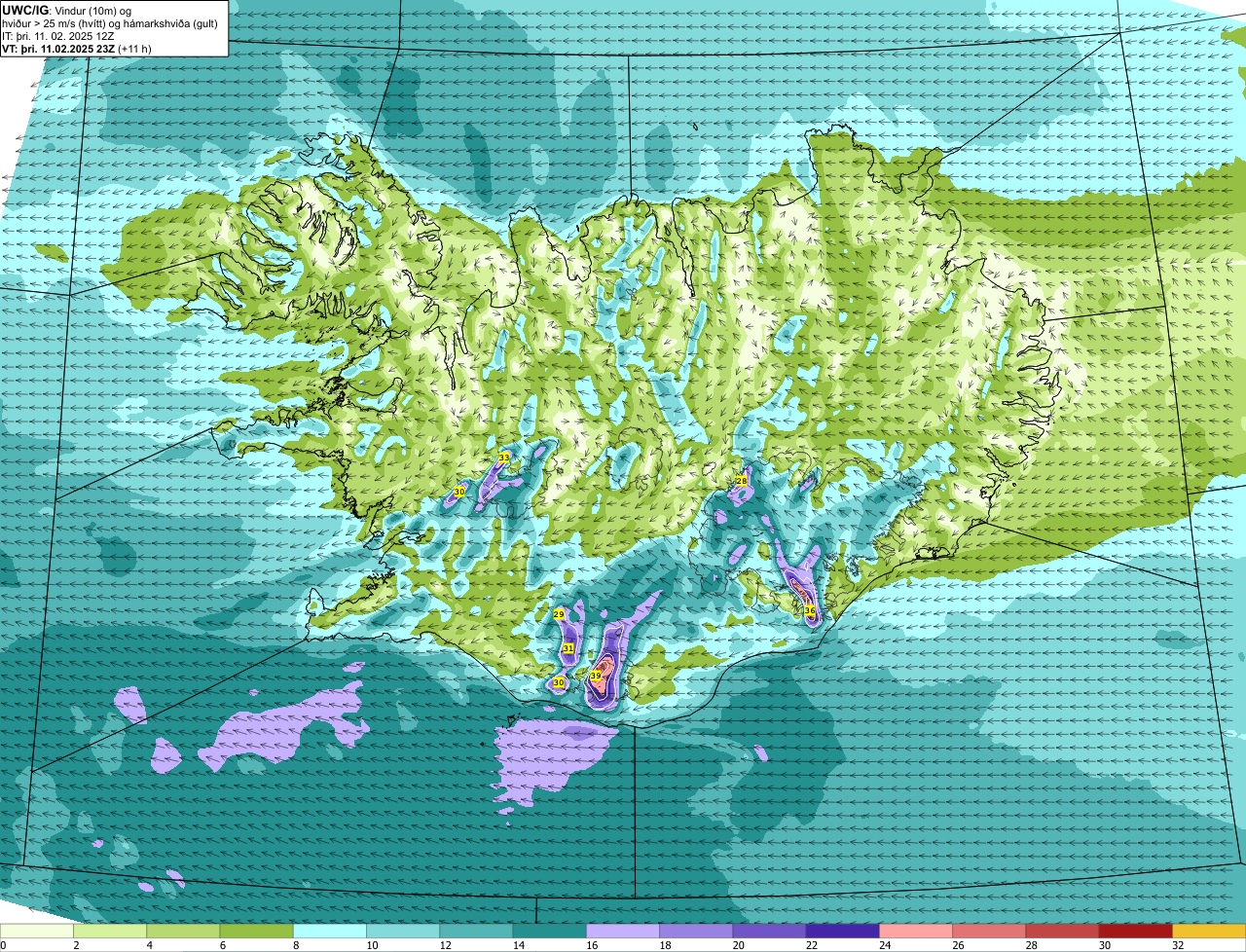Screen dimensions: 1246x952
Task: Click the 6–8 m/s olive green legend swatch
Action: click(256, 932)
